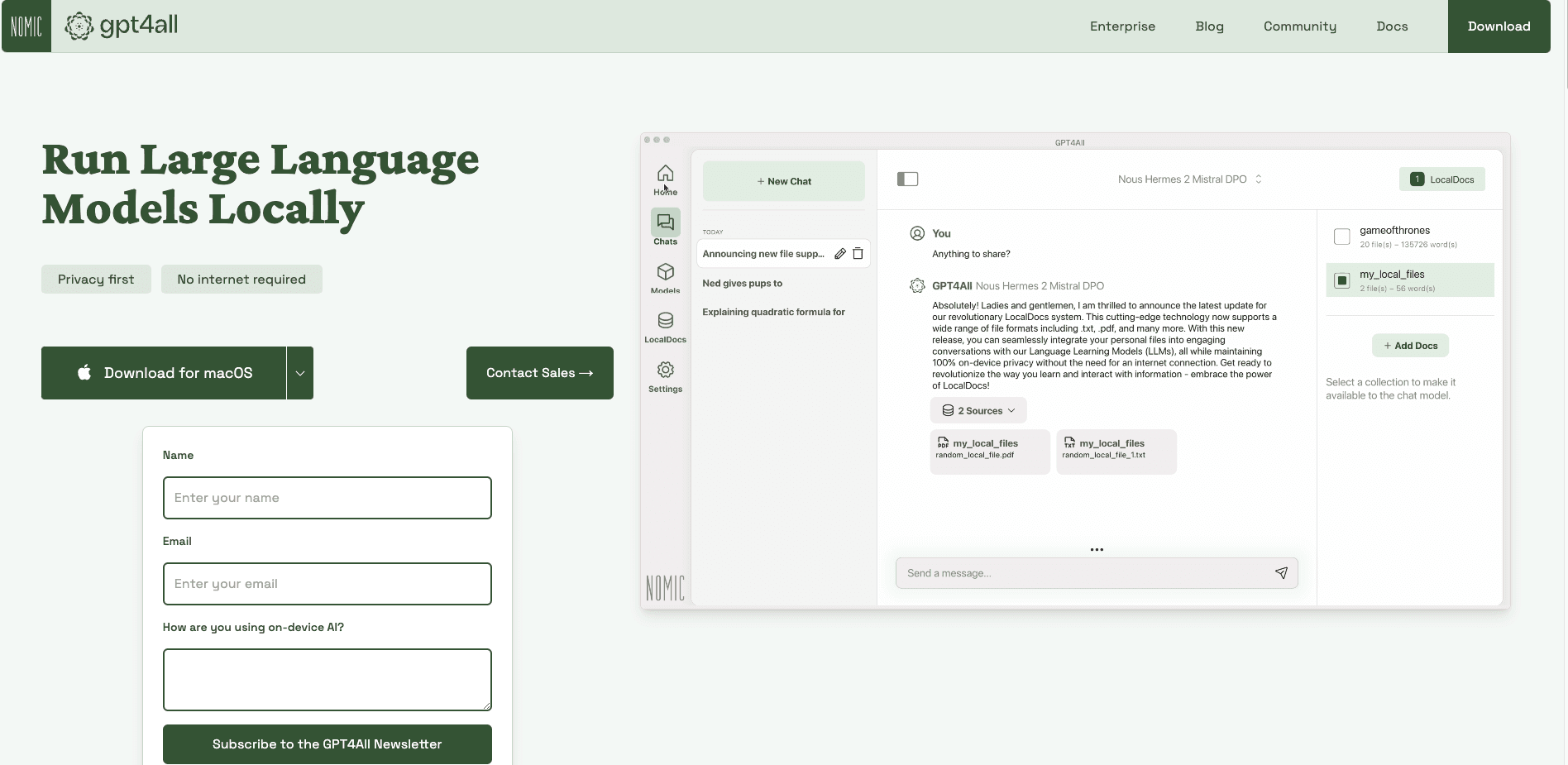Edit the 'Announcing new file supp...' chat title
The image size is (1568, 765).
840,254
